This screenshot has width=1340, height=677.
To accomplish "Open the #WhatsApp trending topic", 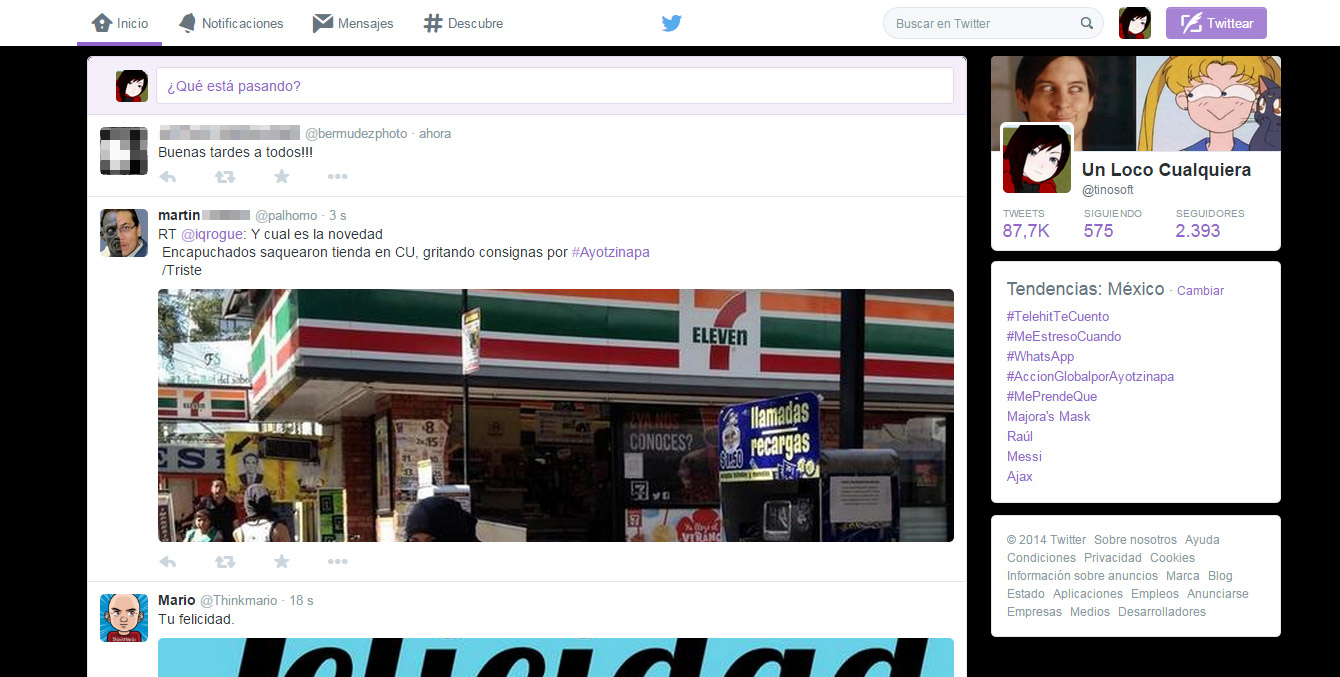I will pyautogui.click(x=1040, y=356).
